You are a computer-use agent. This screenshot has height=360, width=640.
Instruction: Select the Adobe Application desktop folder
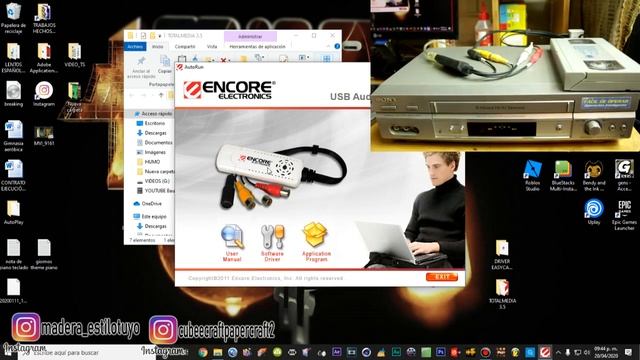pyautogui.click(x=44, y=58)
